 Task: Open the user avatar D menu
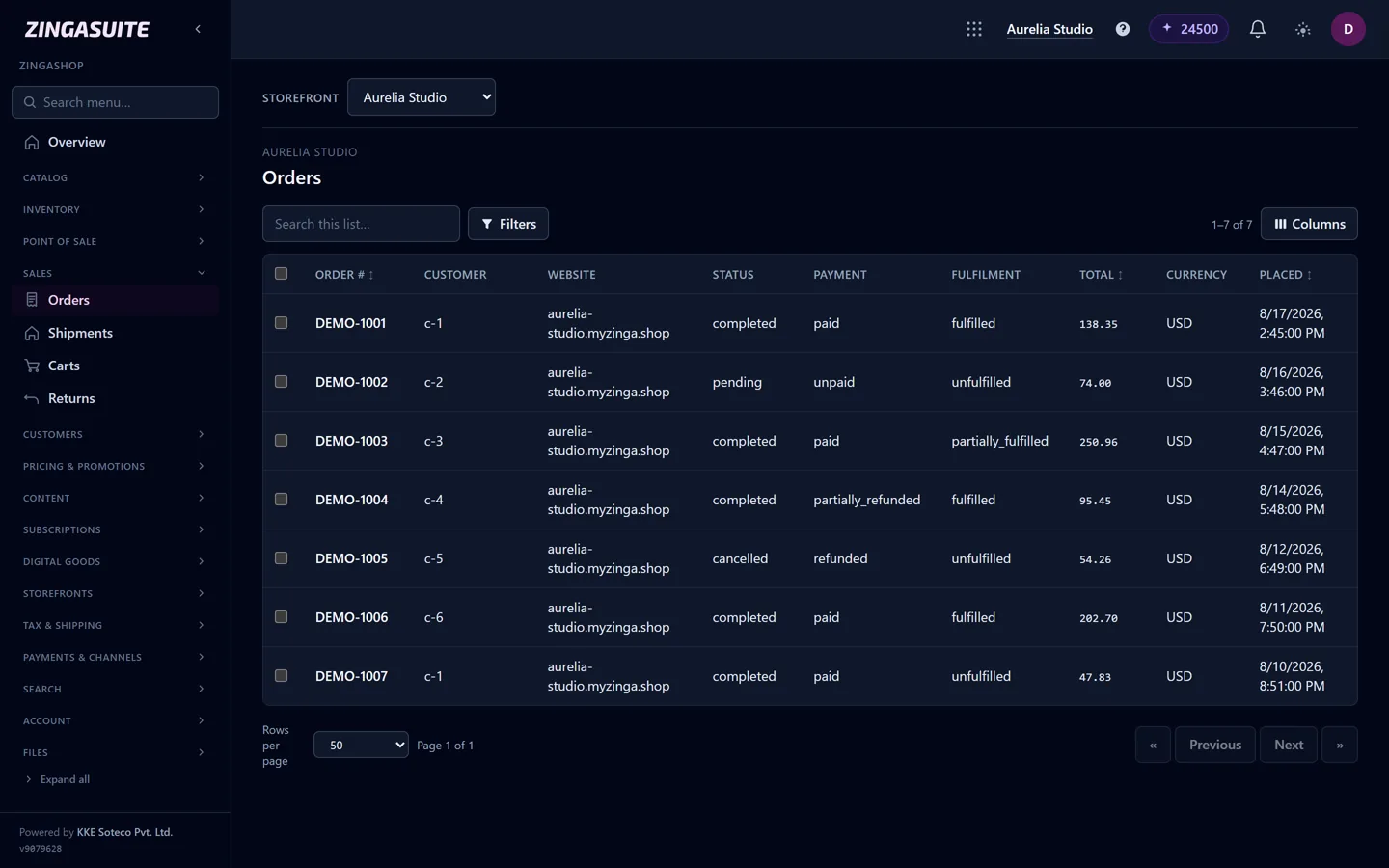coord(1348,29)
